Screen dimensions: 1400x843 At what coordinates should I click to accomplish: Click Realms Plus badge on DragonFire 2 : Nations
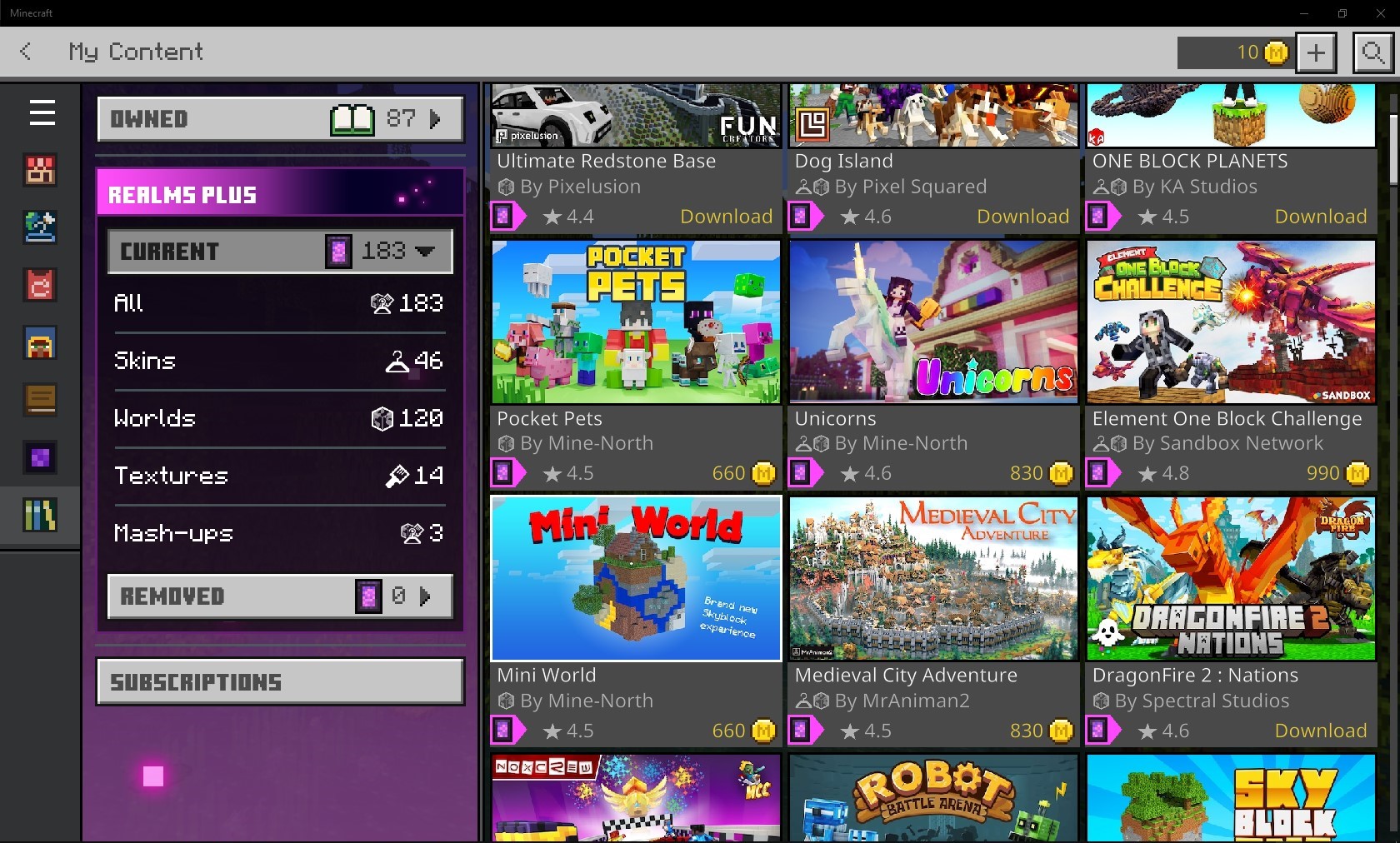tap(1102, 731)
